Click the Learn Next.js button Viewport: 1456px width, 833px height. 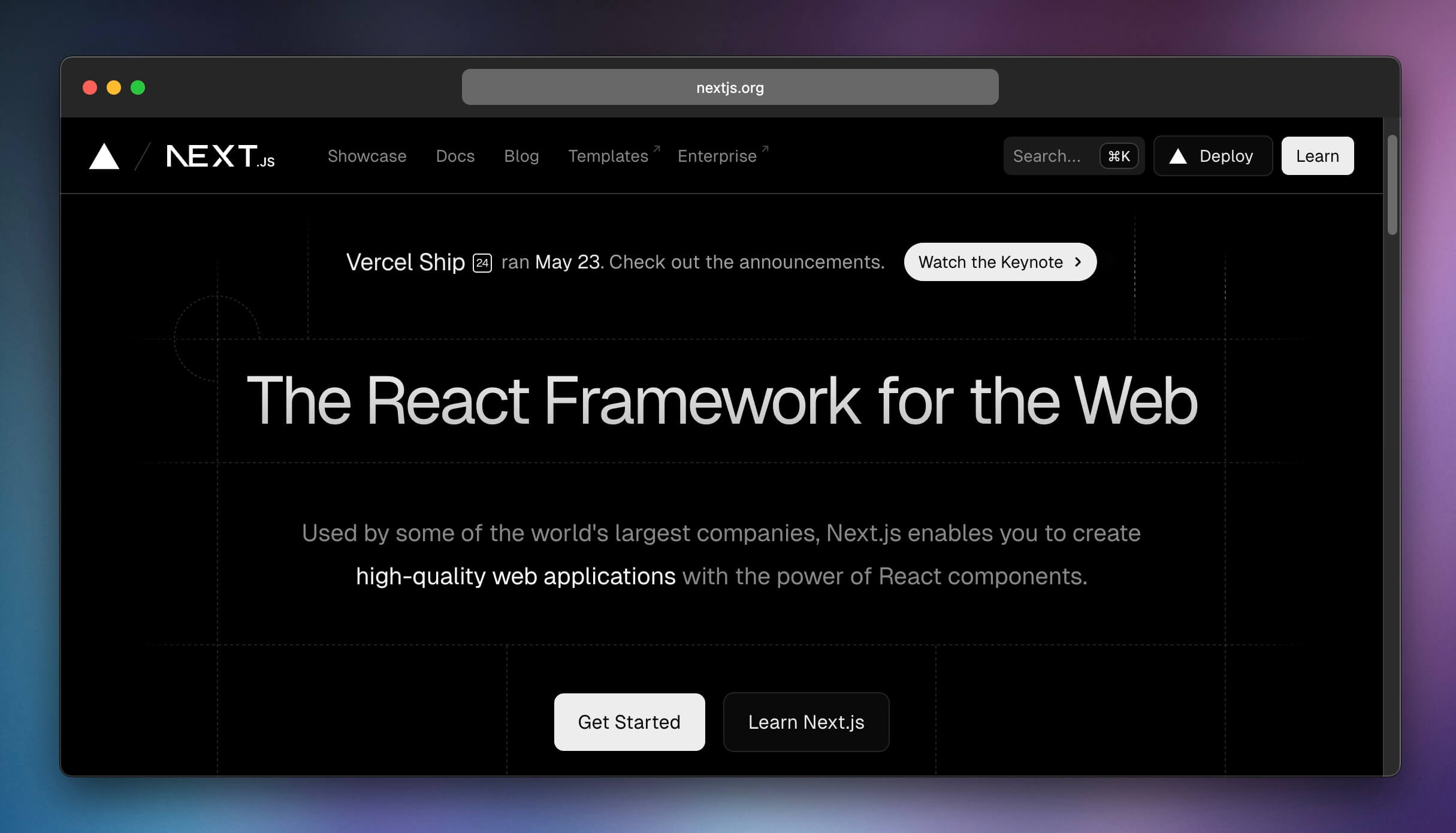pos(806,722)
